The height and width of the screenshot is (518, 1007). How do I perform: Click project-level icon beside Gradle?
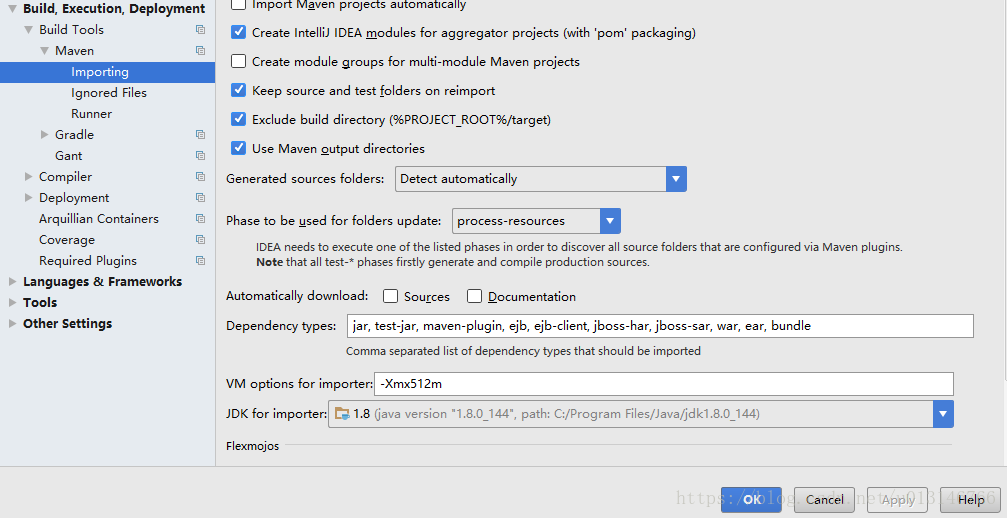[x=200, y=135]
